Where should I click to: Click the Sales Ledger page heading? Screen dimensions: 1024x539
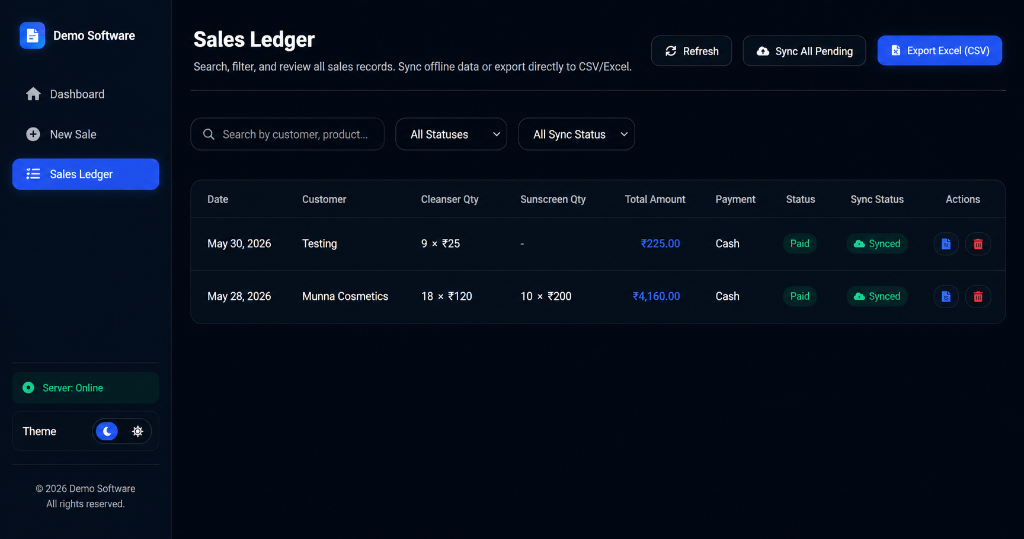coord(254,39)
